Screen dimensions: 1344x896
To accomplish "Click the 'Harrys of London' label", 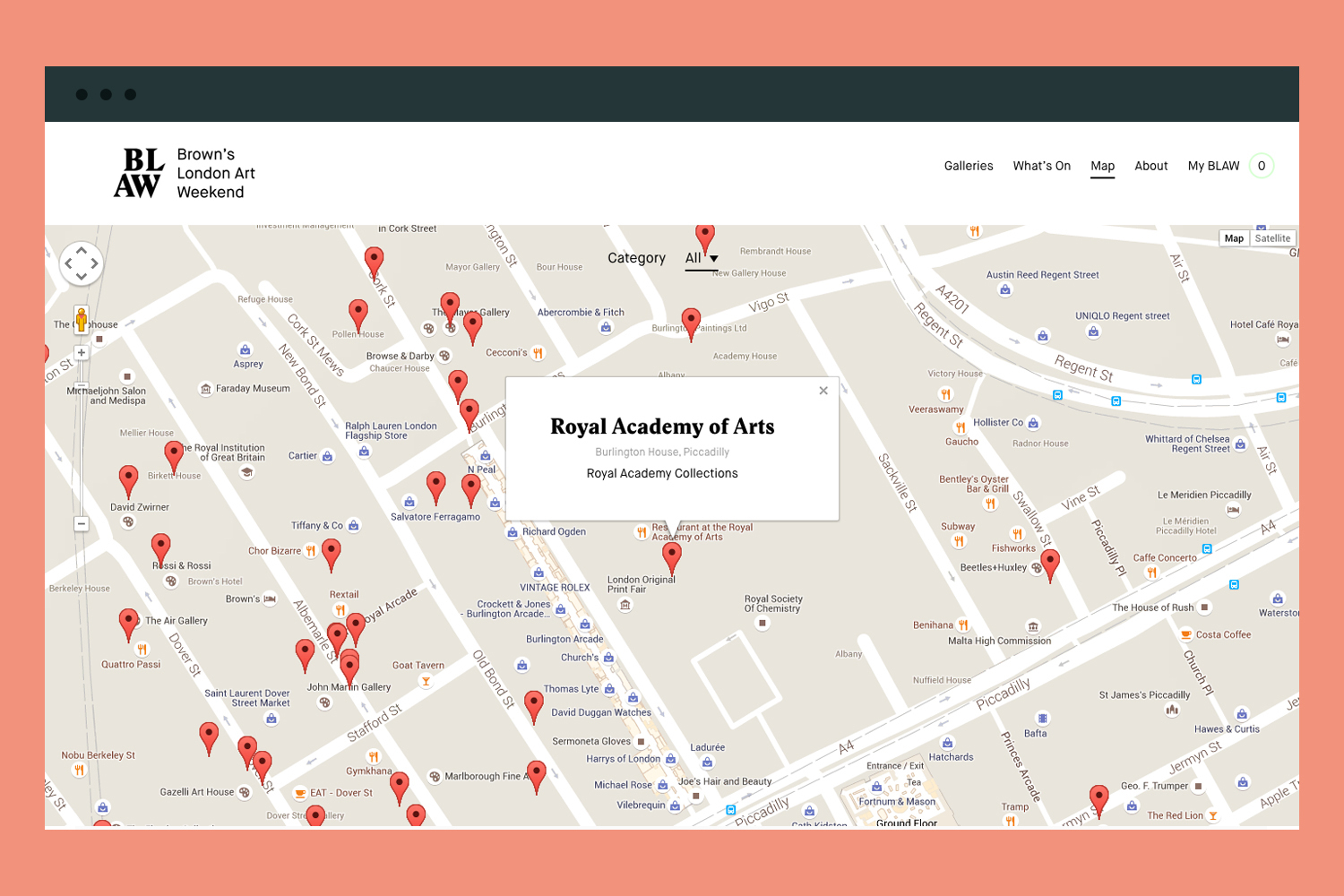I will pos(624,759).
